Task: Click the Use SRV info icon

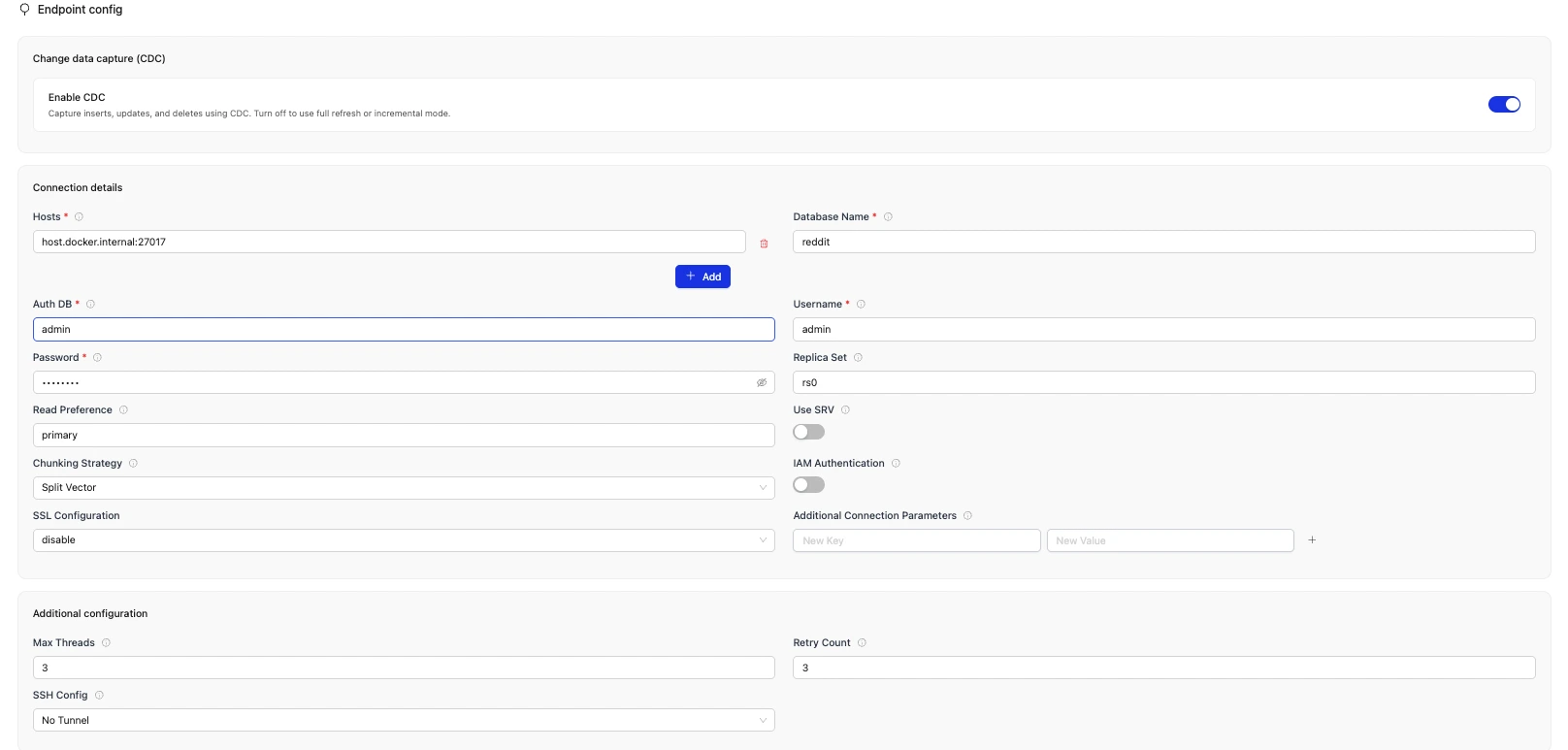Action: [845, 410]
